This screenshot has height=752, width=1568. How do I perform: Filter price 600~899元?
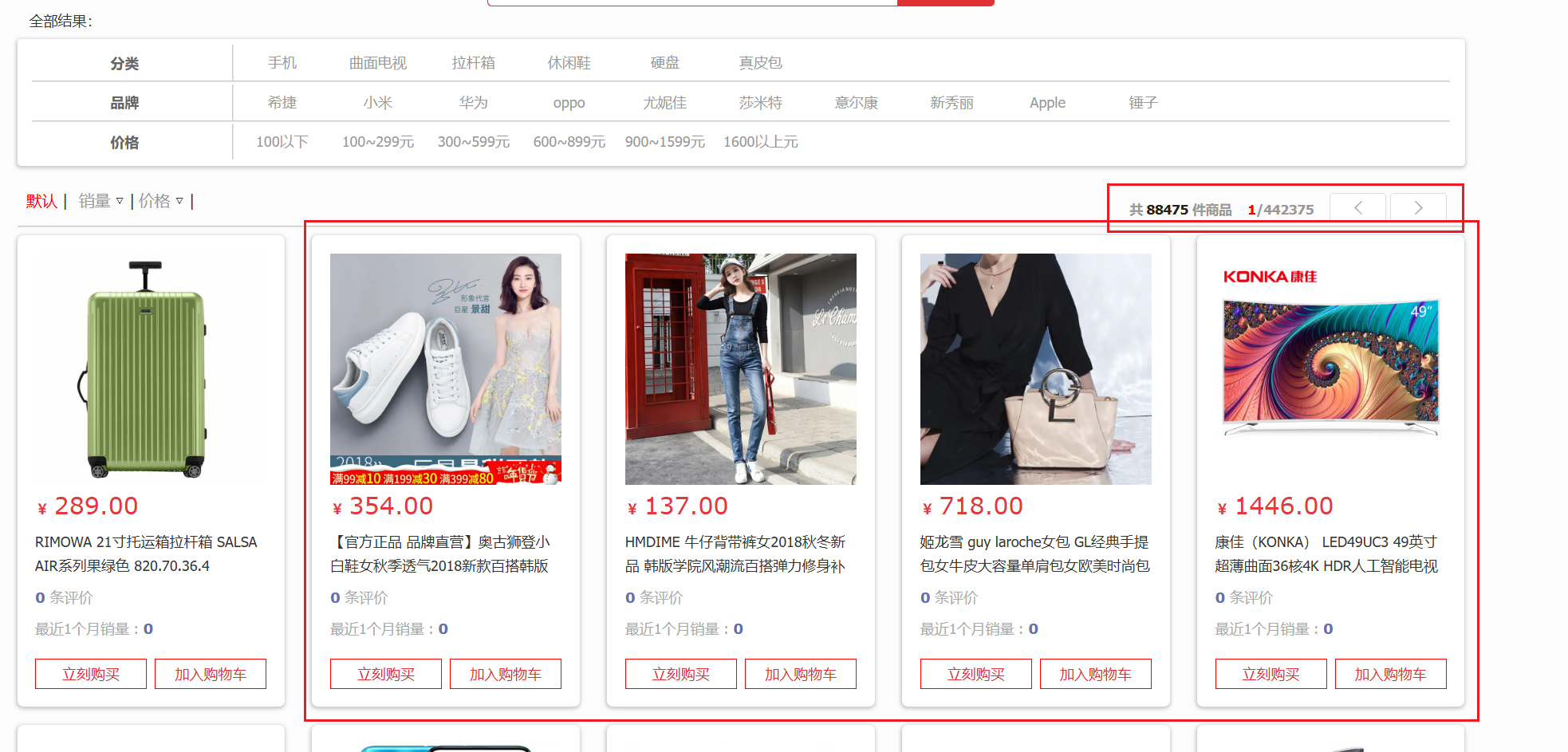[569, 142]
